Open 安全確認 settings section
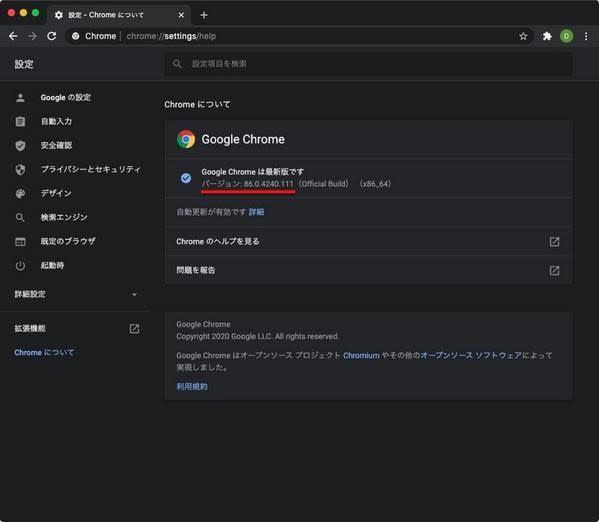This screenshot has height=522, width=599. [x=56, y=145]
